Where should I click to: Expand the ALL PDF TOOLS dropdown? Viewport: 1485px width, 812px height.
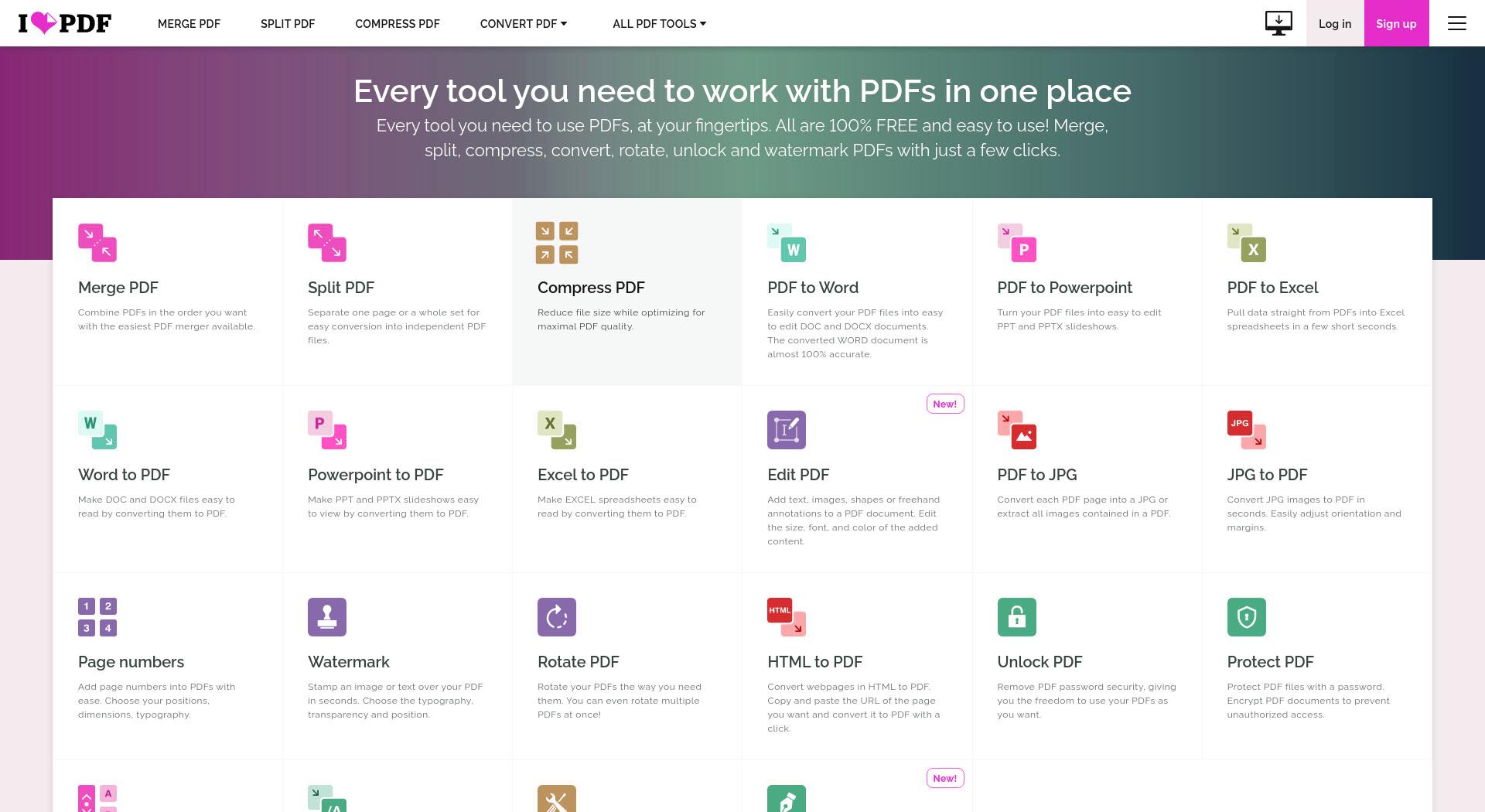660,24
